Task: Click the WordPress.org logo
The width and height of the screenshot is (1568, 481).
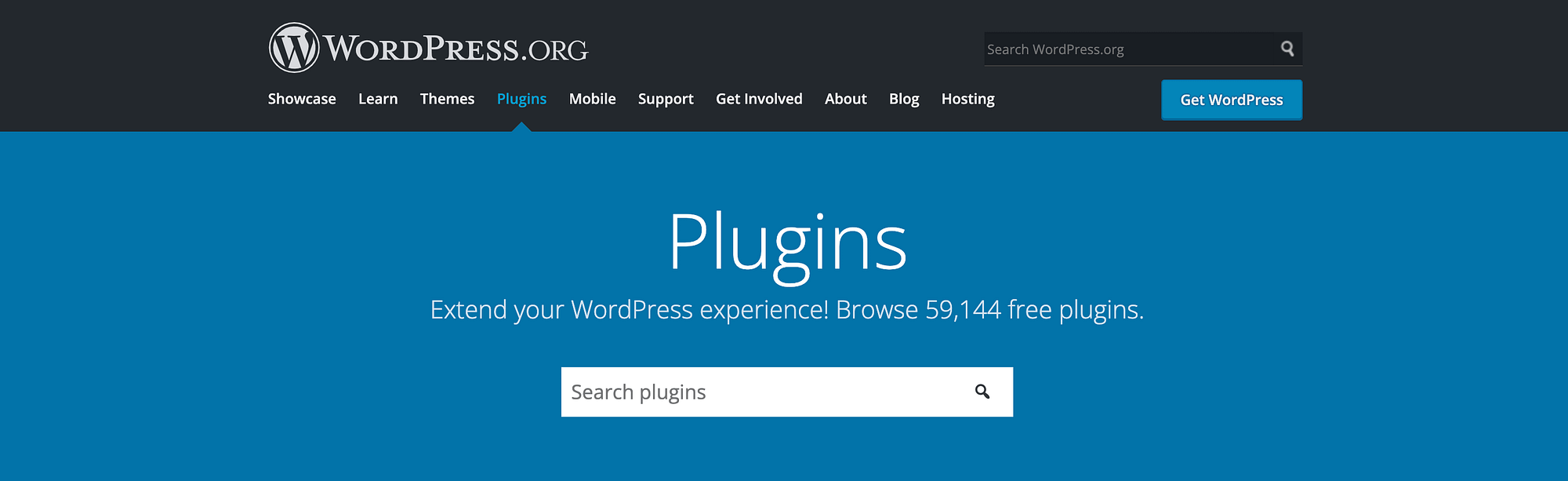Action: 428,48
